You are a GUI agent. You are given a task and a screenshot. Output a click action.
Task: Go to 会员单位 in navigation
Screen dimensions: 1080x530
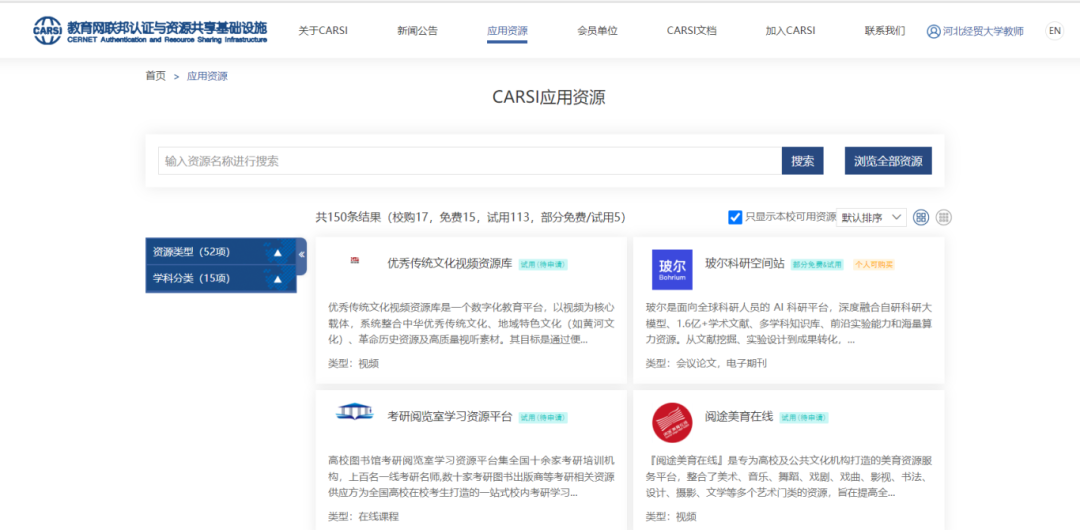click(x=597, y=31)
